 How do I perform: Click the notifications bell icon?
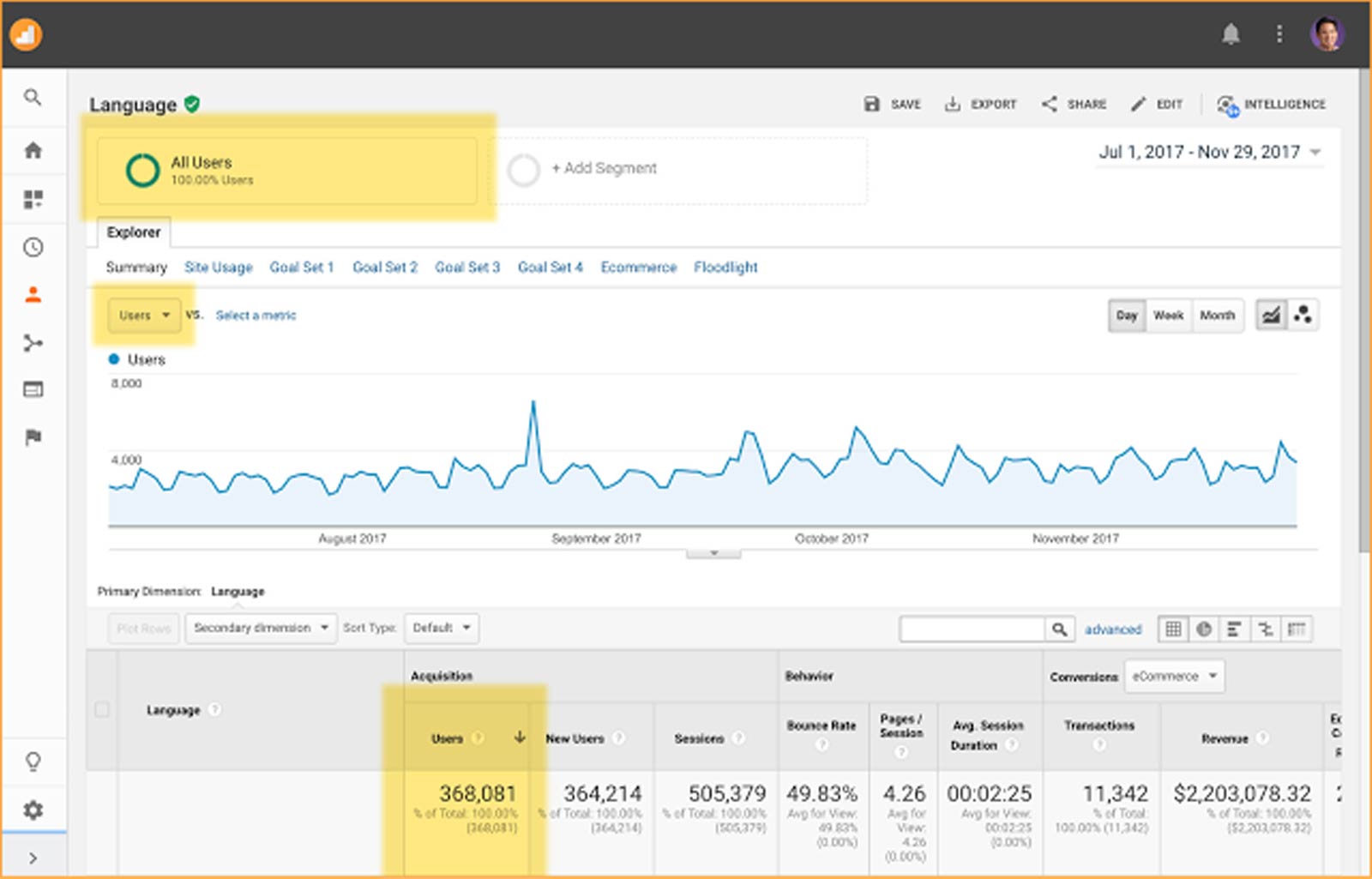pos(1231,34)
